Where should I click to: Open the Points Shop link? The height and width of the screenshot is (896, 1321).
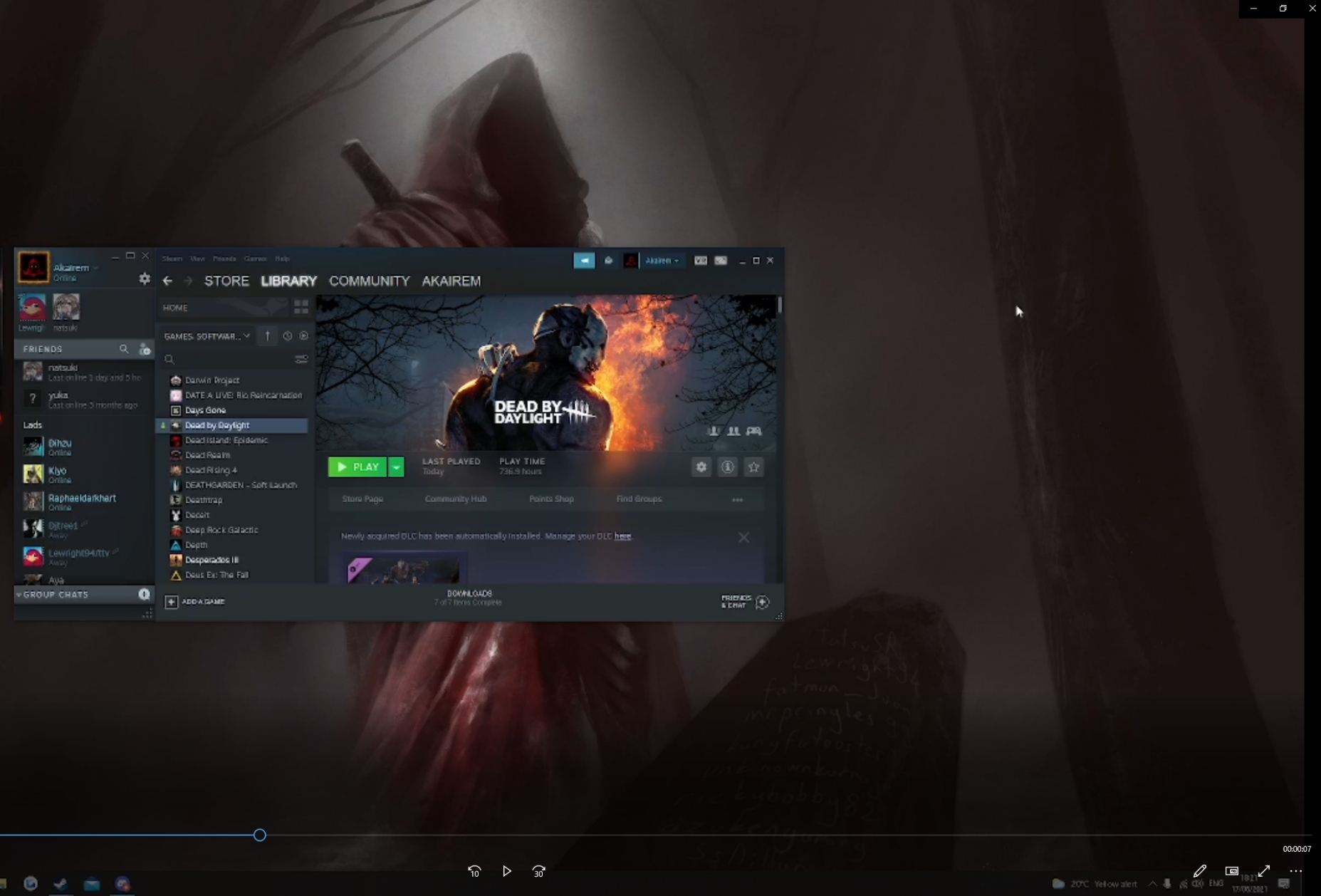tap(551, 499)
